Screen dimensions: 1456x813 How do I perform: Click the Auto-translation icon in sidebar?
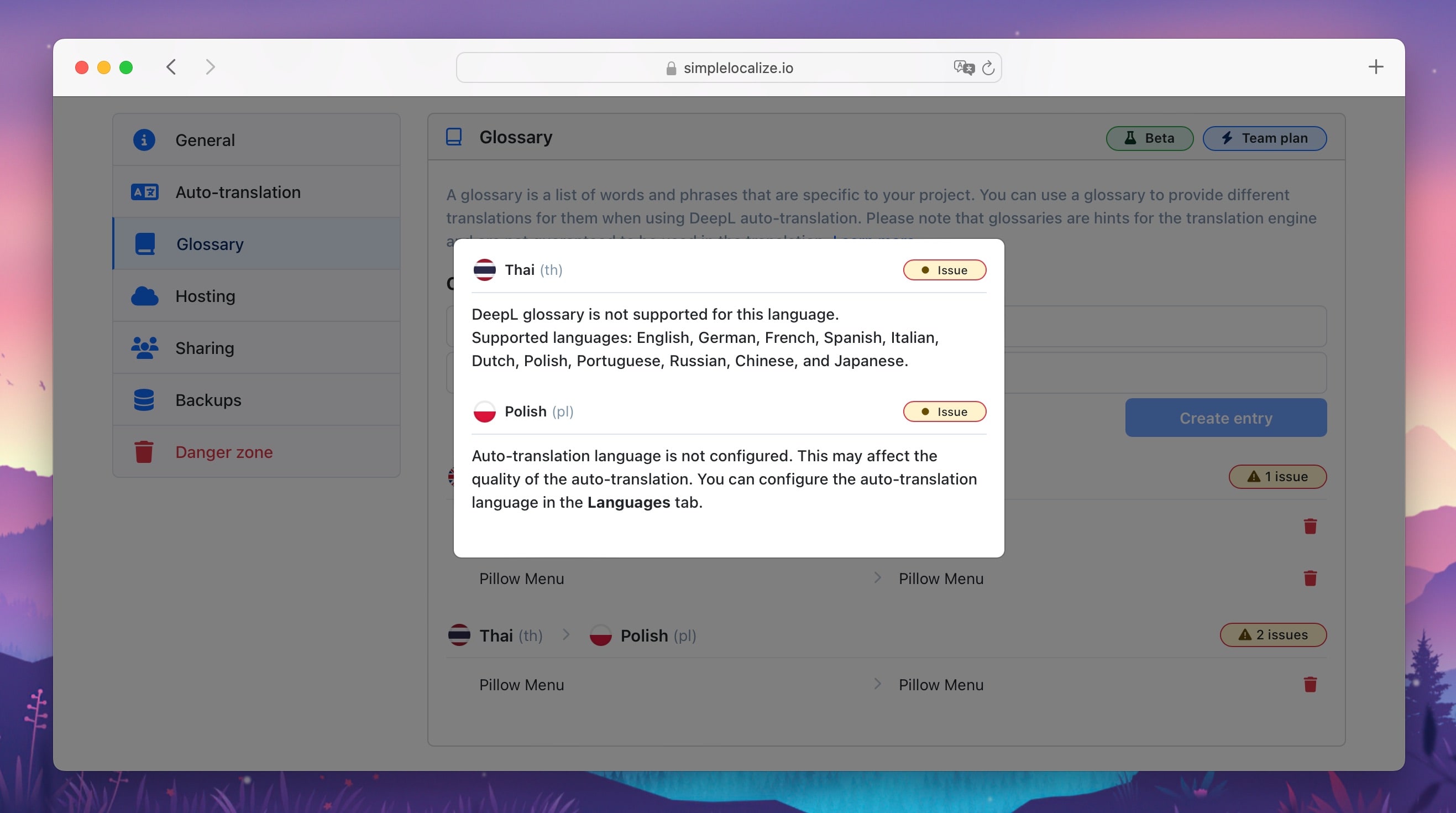click(144, 192)
